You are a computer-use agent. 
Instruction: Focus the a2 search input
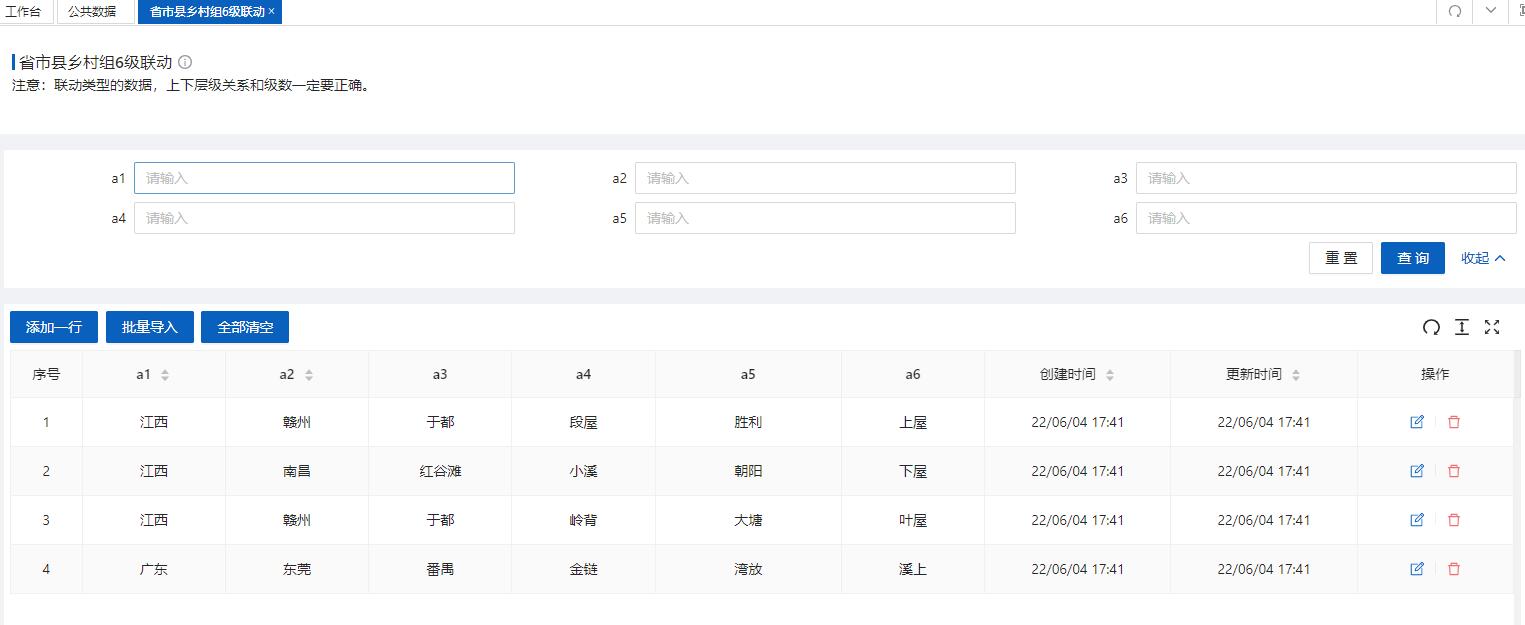pos(825,178)
